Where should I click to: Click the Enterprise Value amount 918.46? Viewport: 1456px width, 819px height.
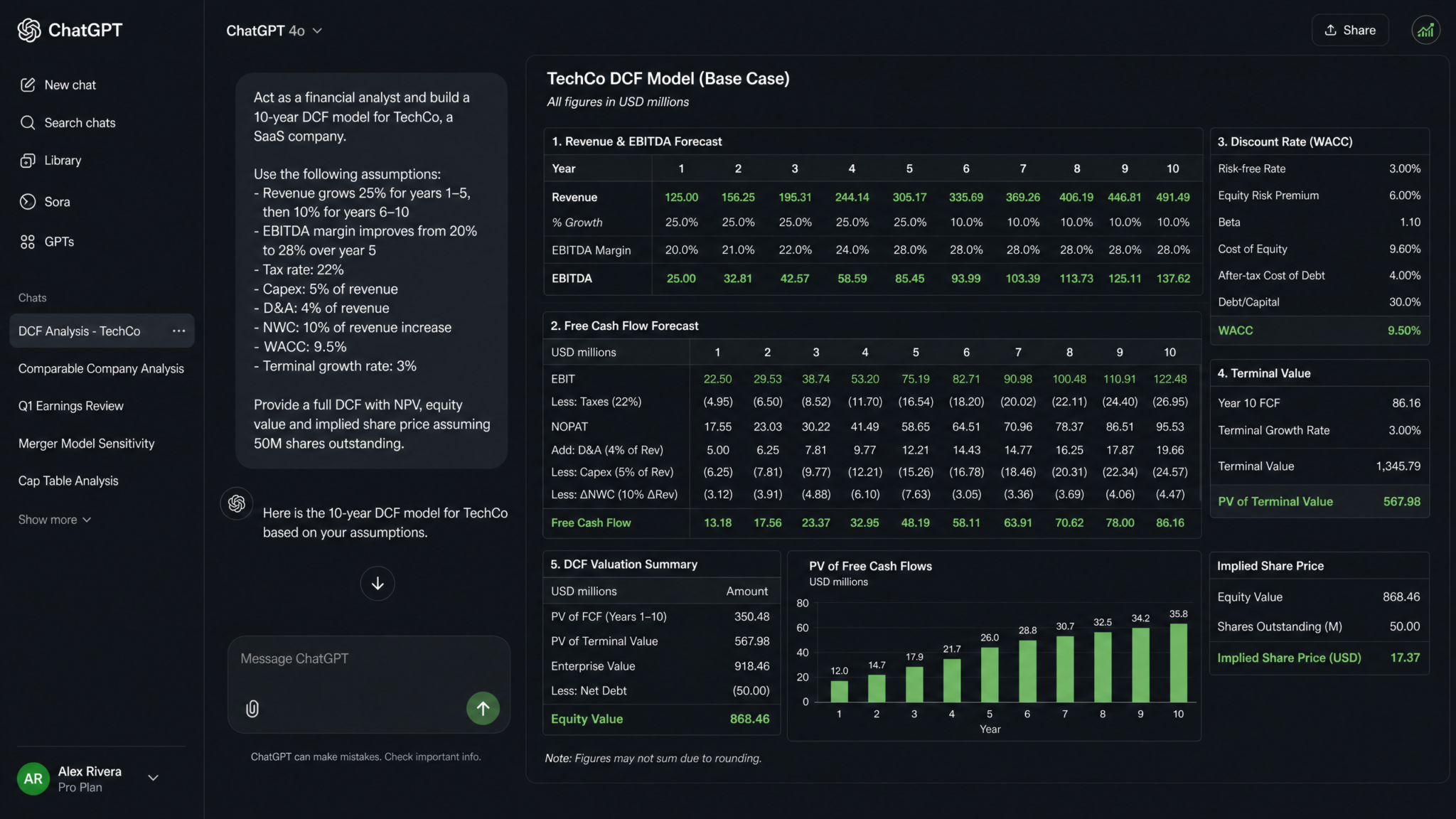751,666
